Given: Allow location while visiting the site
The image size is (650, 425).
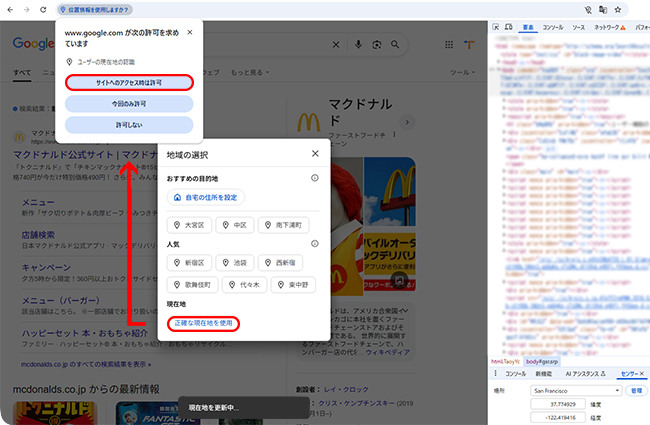Looking at the screenshot, I should (129, 83).
